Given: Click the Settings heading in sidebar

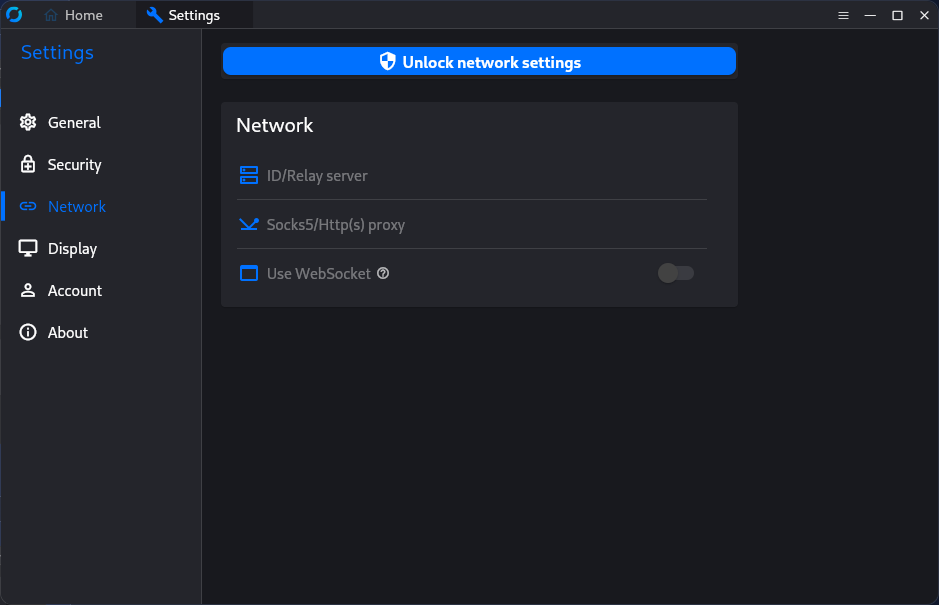Looking at the screenshot, I should 57,52.
